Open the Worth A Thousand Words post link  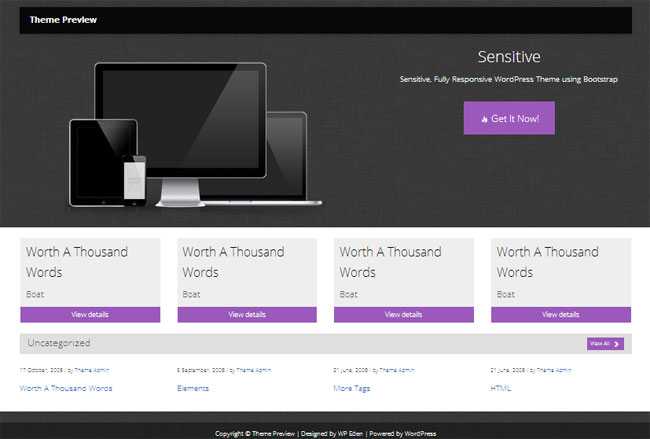click(x=66, y=388)
